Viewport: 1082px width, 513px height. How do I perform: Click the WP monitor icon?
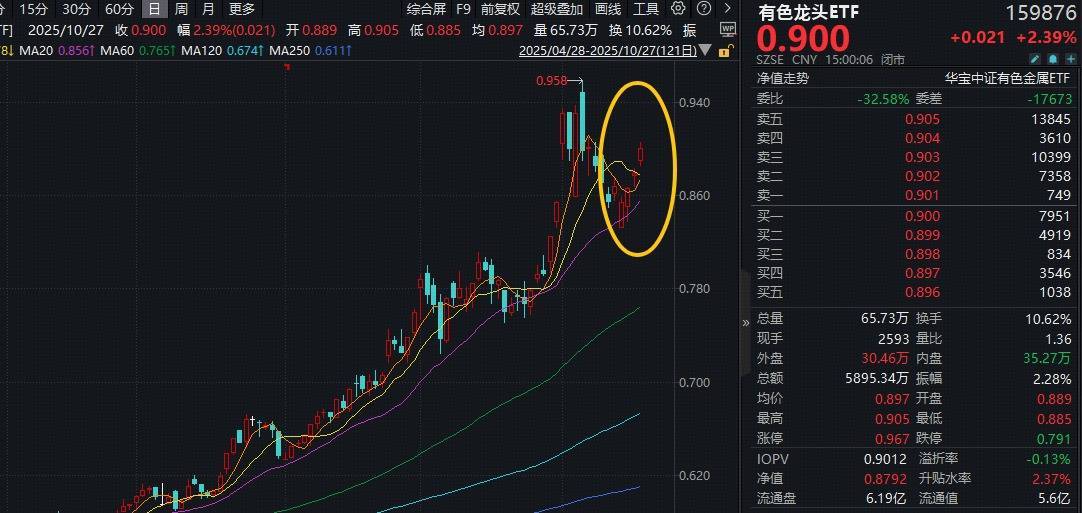point(727,28)
